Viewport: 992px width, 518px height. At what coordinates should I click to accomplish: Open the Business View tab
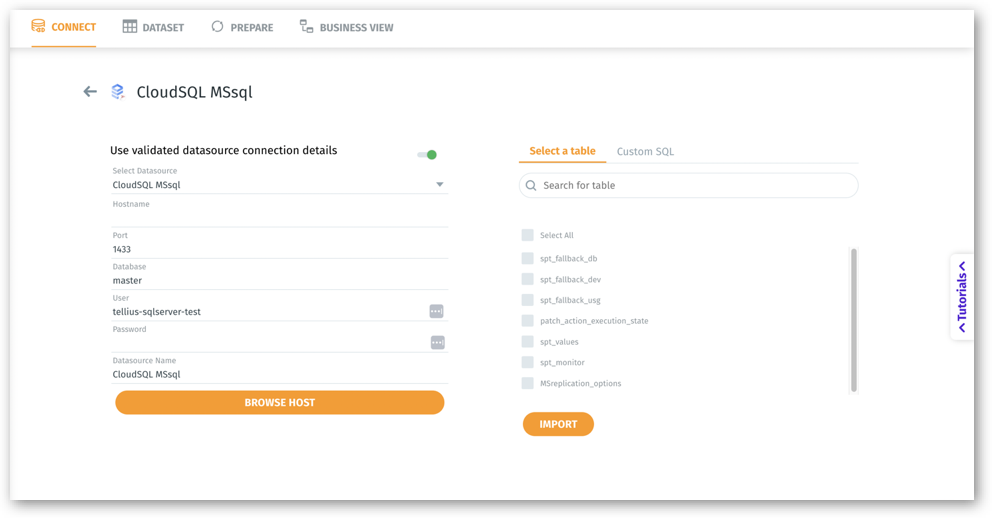[346, 27]
